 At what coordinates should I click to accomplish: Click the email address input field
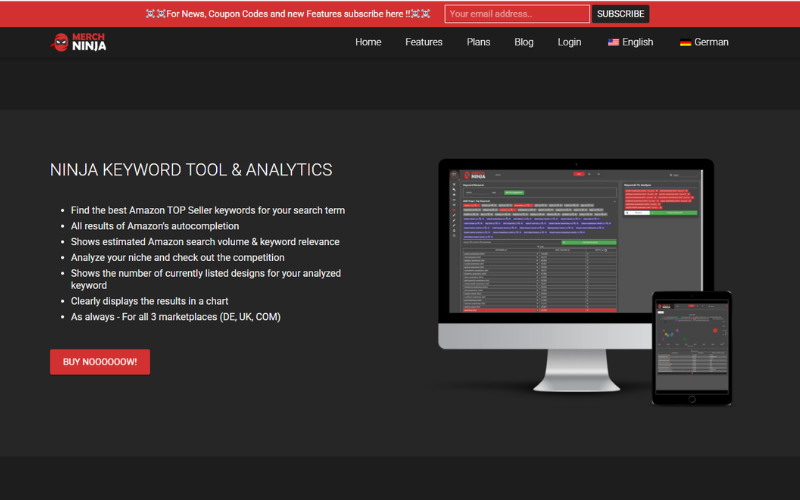(517, 14)
